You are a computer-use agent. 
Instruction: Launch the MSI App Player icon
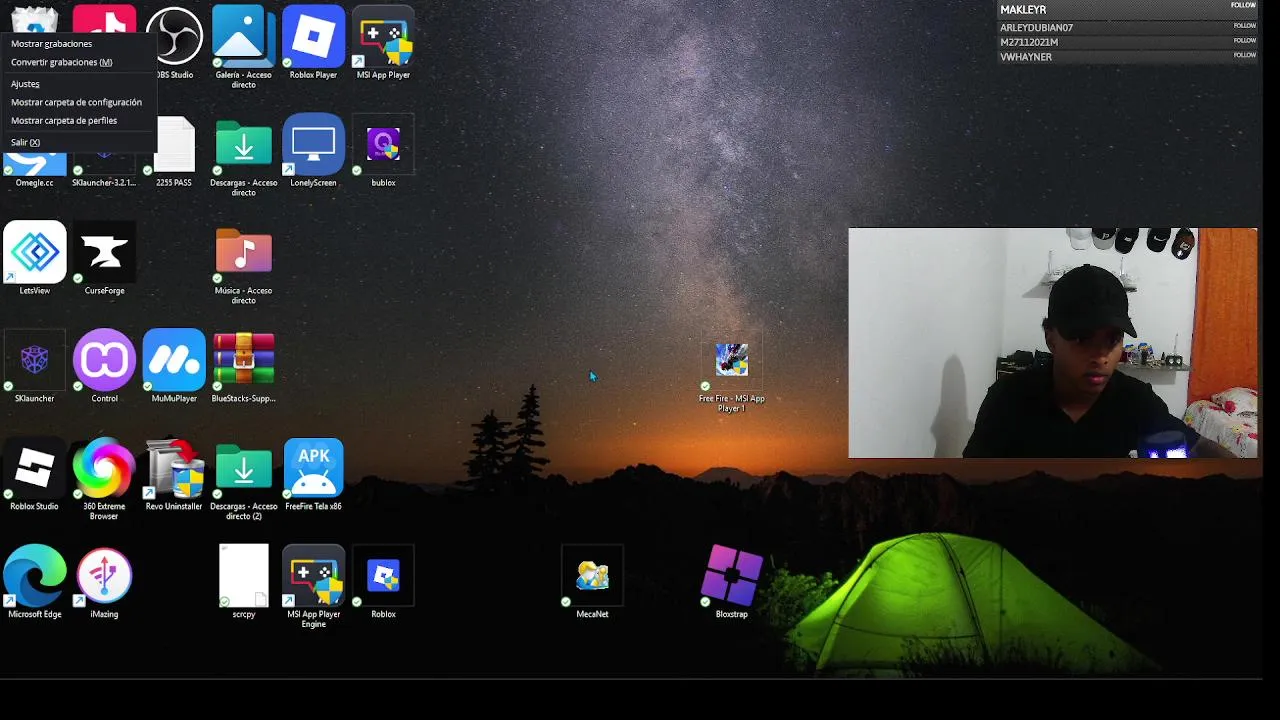coord(383,37)
